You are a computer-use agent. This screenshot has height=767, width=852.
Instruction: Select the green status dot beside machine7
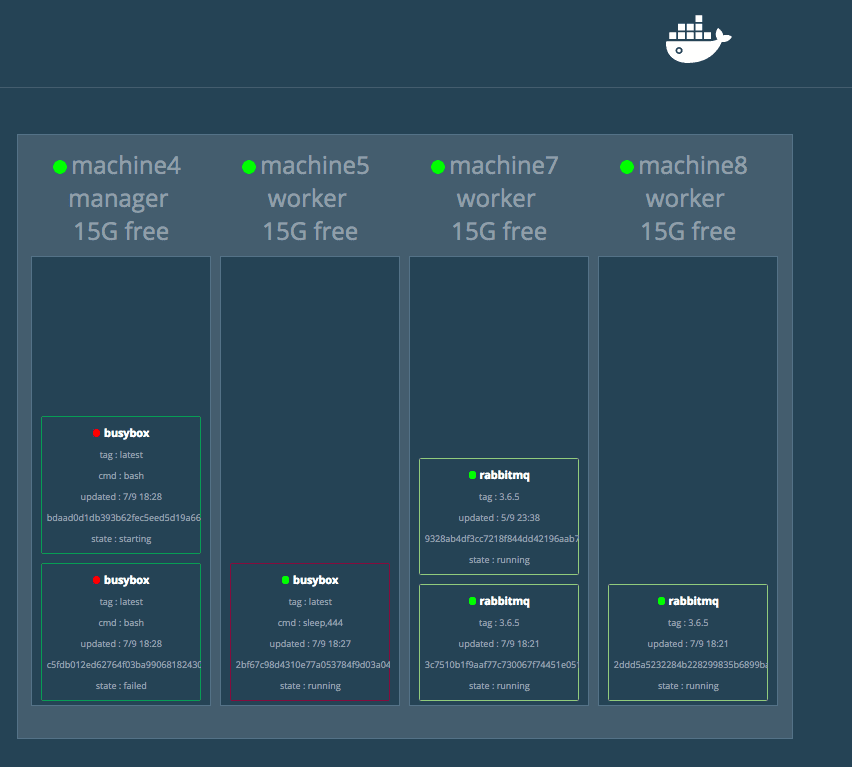438,167
